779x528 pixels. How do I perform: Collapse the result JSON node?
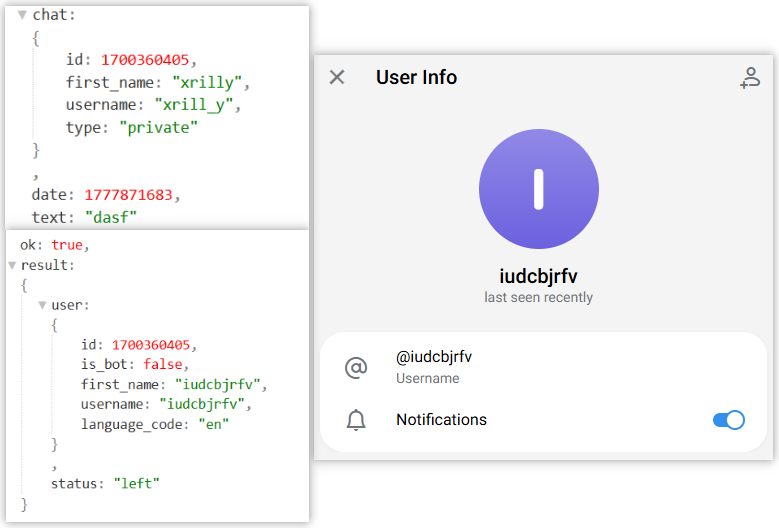click(12, 265)
